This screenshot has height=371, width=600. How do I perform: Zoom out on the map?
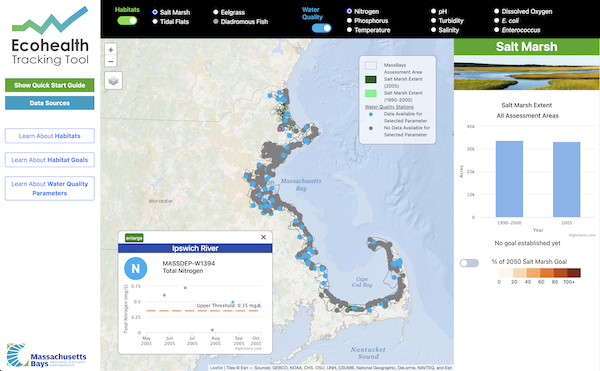coord(111,61)
